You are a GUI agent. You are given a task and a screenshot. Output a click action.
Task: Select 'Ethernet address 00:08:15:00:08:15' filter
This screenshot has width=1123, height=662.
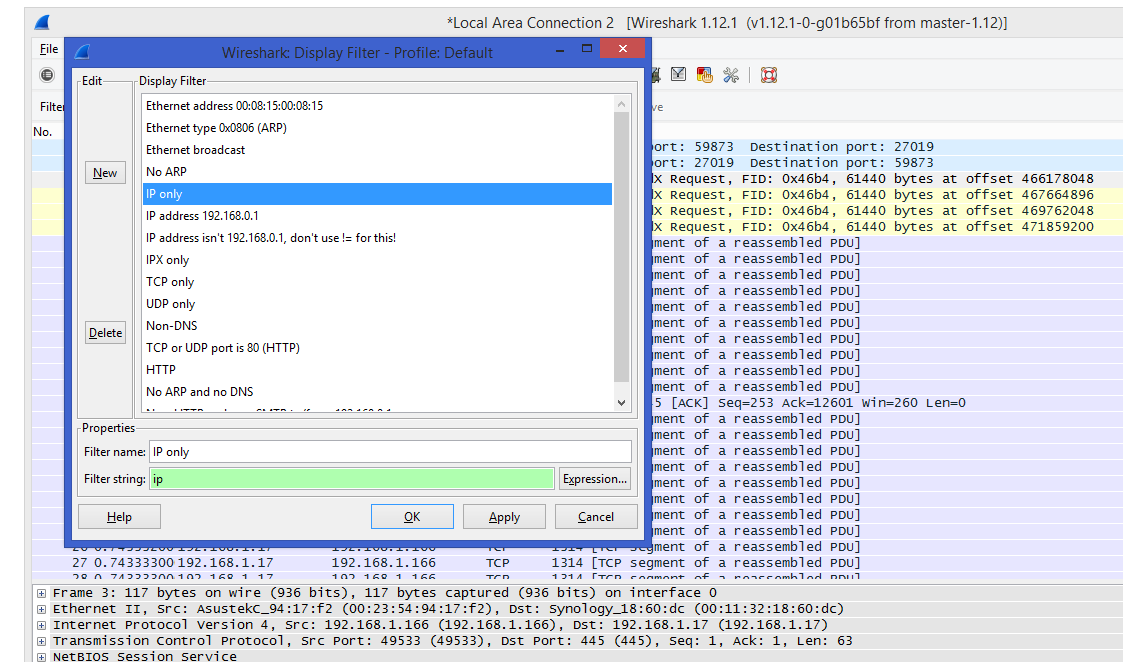[377, 105]
